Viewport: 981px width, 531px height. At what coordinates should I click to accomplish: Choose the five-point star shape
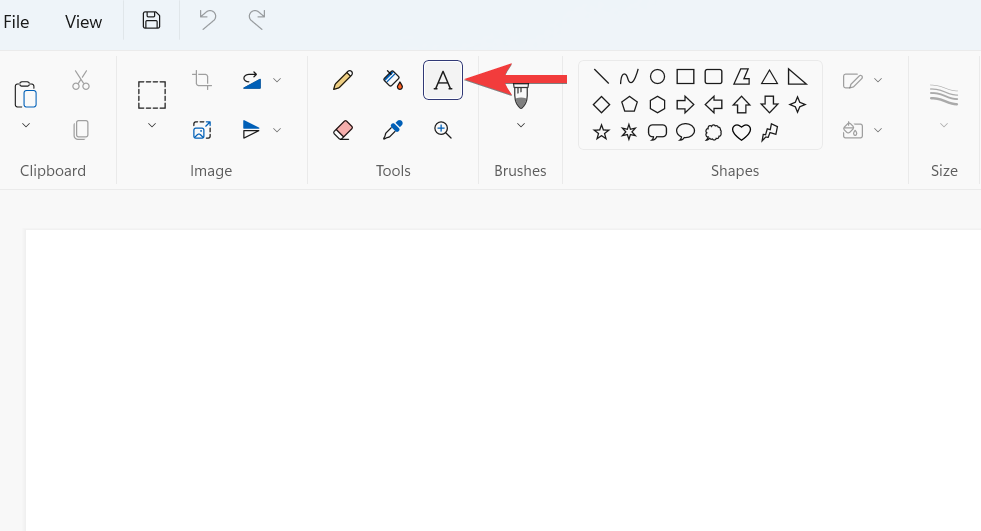click(601, 132)
